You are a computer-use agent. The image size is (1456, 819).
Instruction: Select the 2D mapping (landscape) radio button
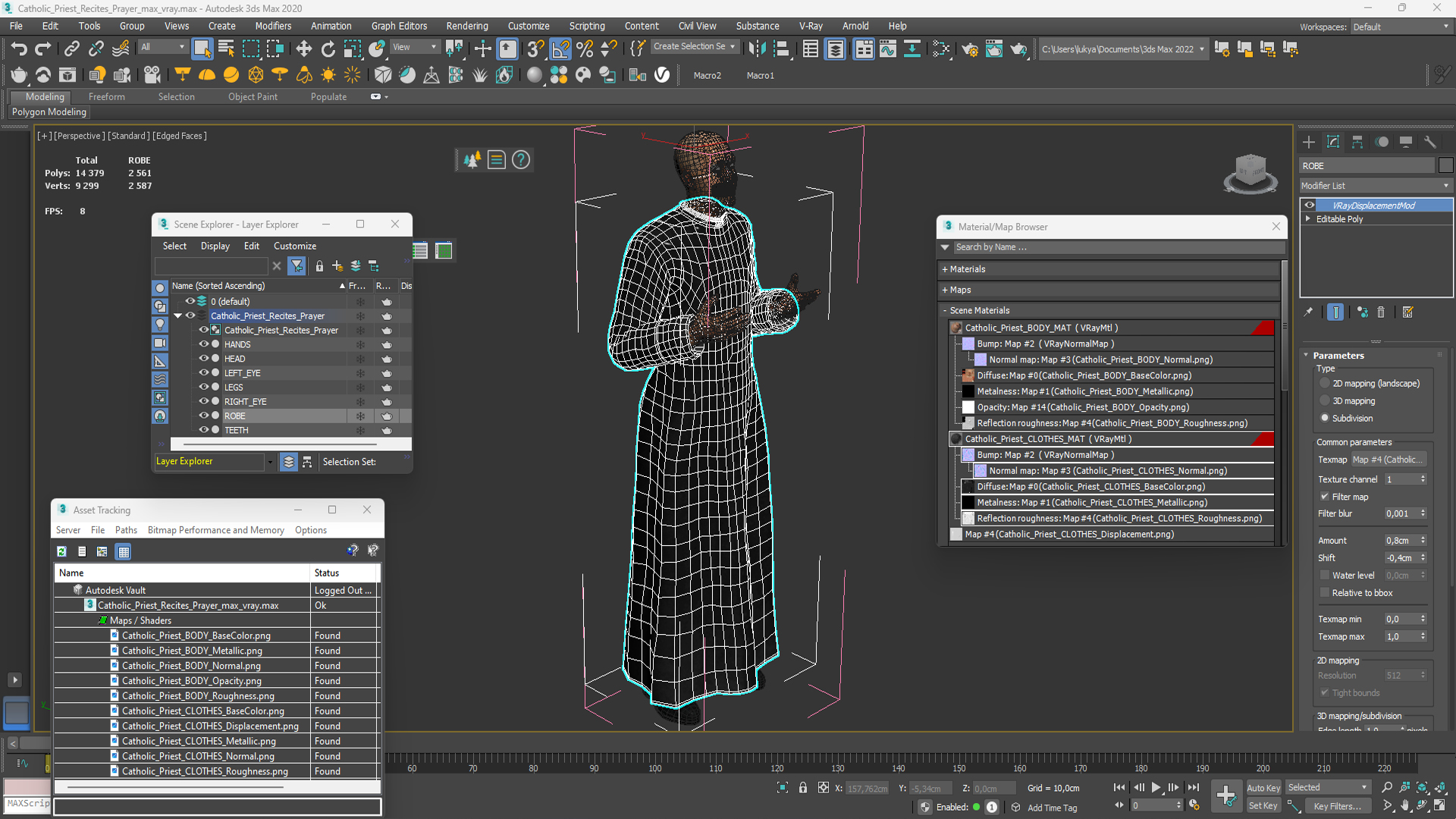click(1325, 384)
